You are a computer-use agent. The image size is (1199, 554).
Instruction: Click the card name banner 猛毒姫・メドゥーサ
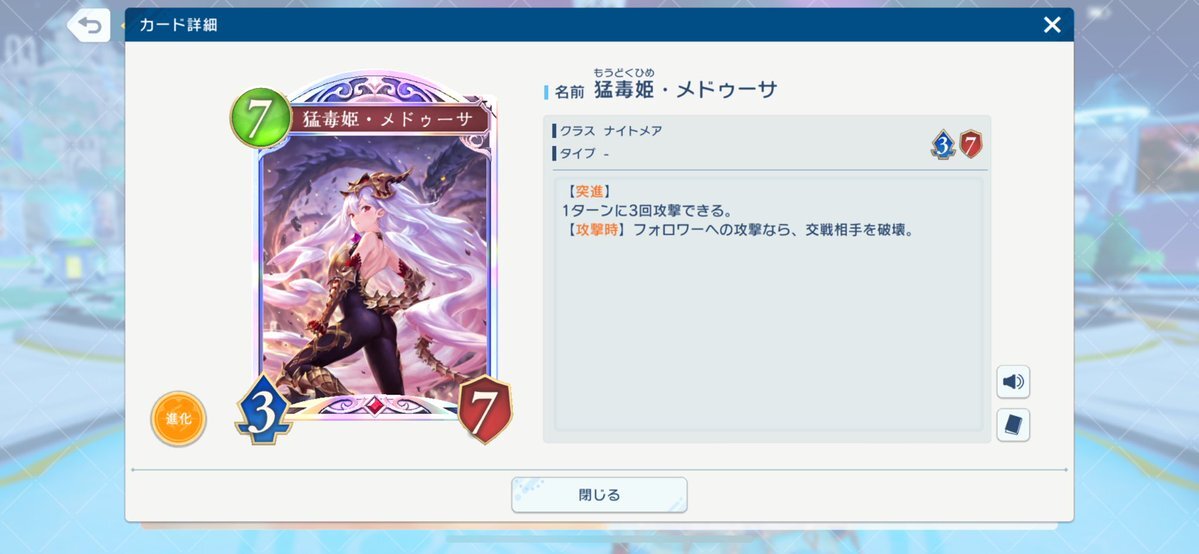(x=390, y=119)
